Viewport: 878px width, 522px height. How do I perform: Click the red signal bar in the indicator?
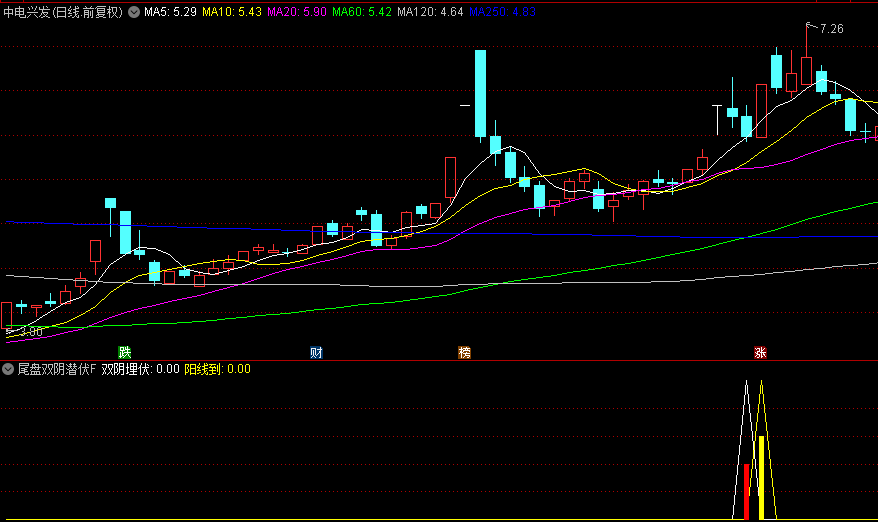(746, 492)
